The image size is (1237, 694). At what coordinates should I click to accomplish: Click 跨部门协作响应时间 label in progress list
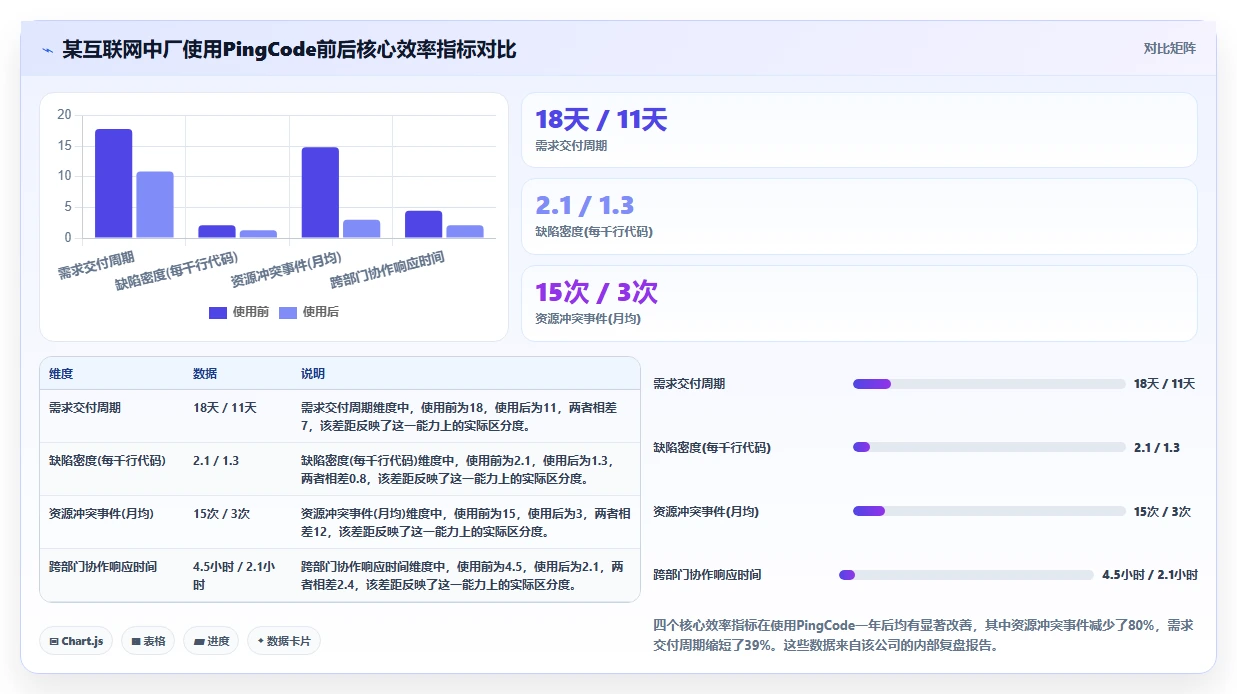pos(707,575)
